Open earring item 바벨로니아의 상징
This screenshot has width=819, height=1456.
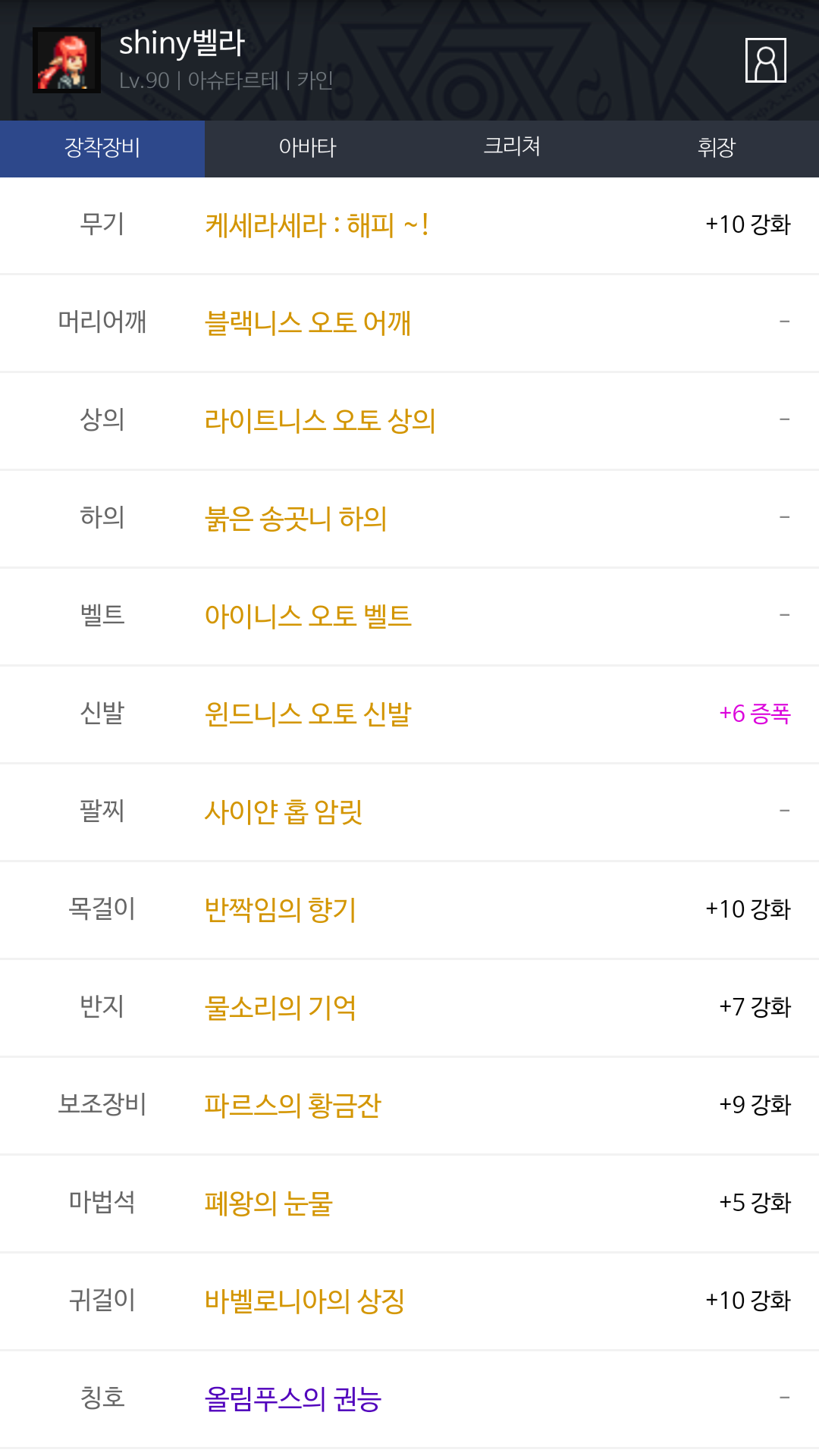coord(304,1301)
